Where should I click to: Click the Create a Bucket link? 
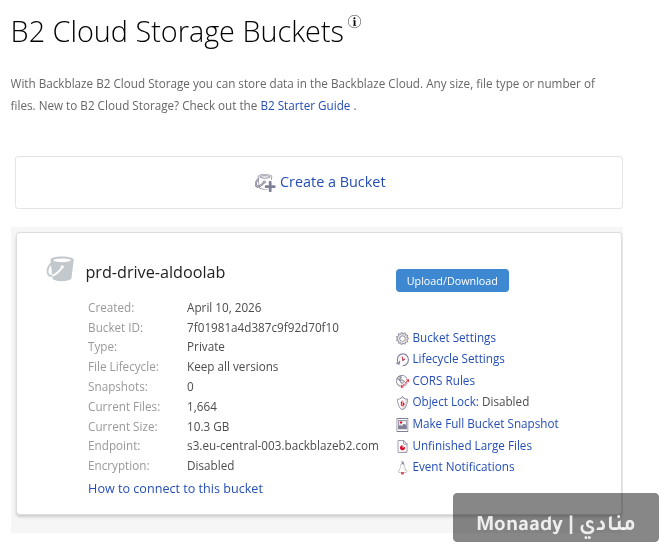pyautogui.click(x=332, y=182)
